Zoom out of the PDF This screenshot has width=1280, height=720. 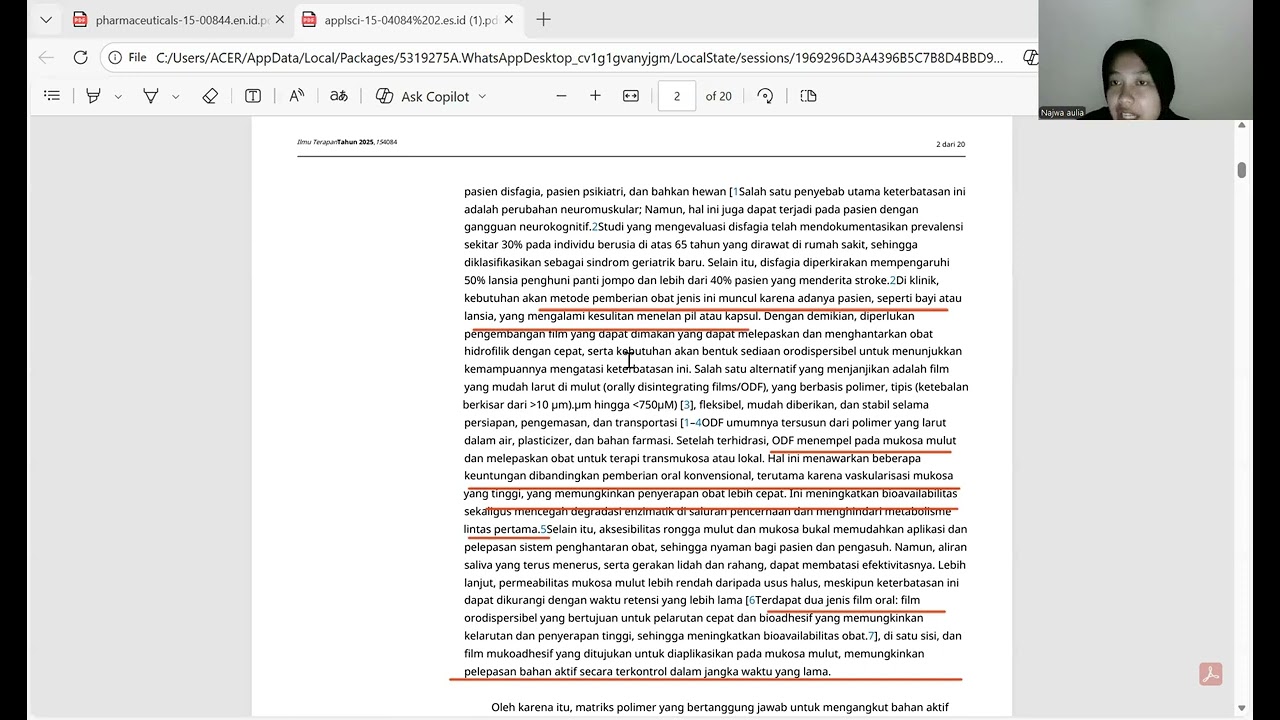point(561,96)
